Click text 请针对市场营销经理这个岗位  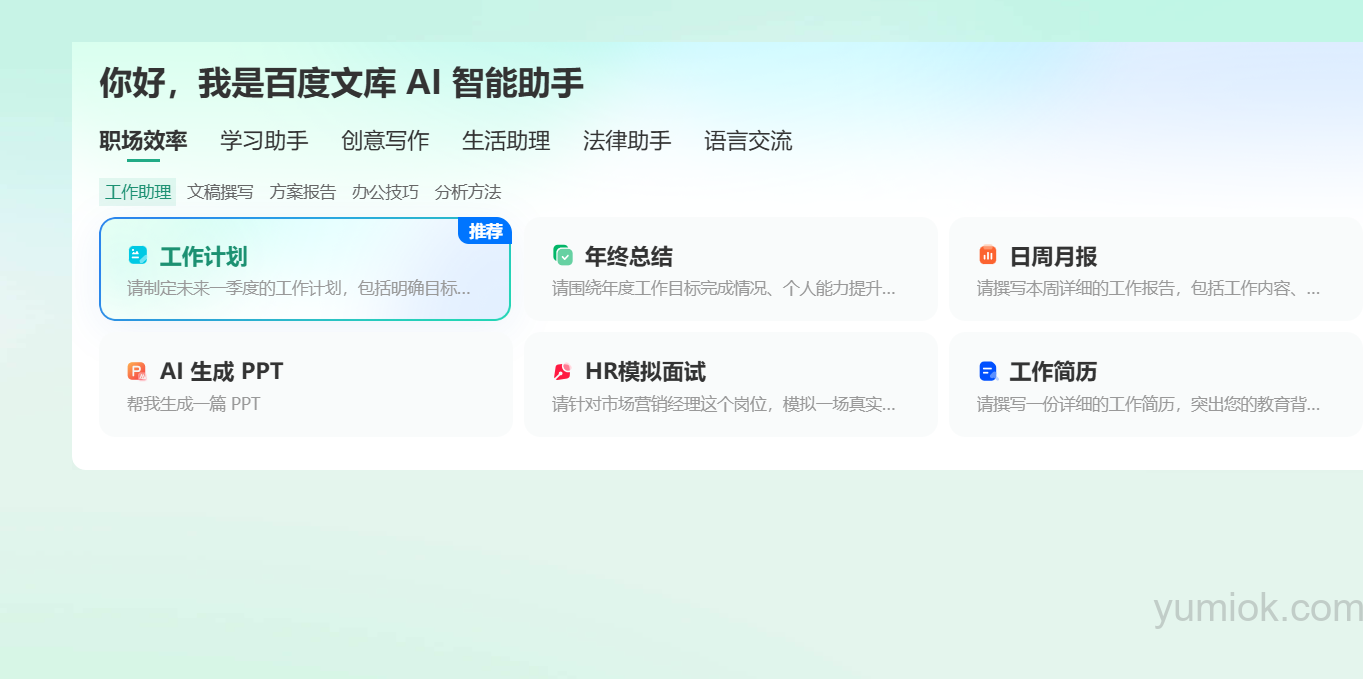pyautogui.click(x=661, y=404)
